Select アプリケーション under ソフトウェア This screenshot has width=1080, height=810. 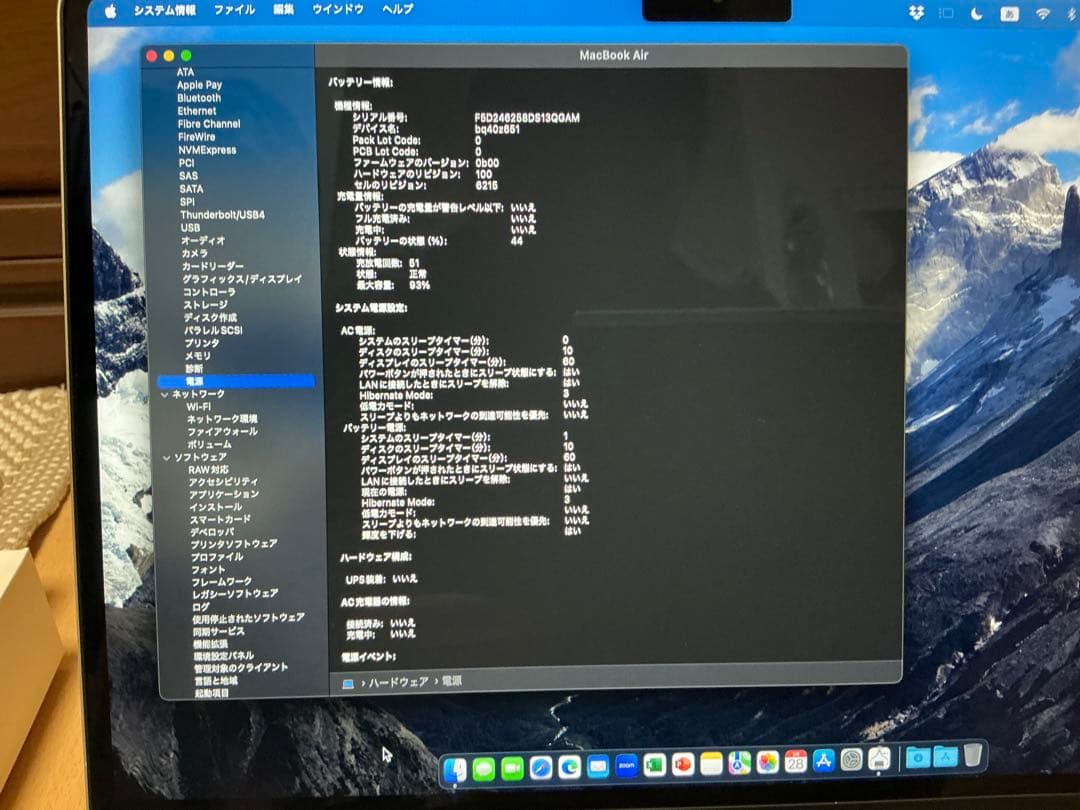(x=224, y=494)
